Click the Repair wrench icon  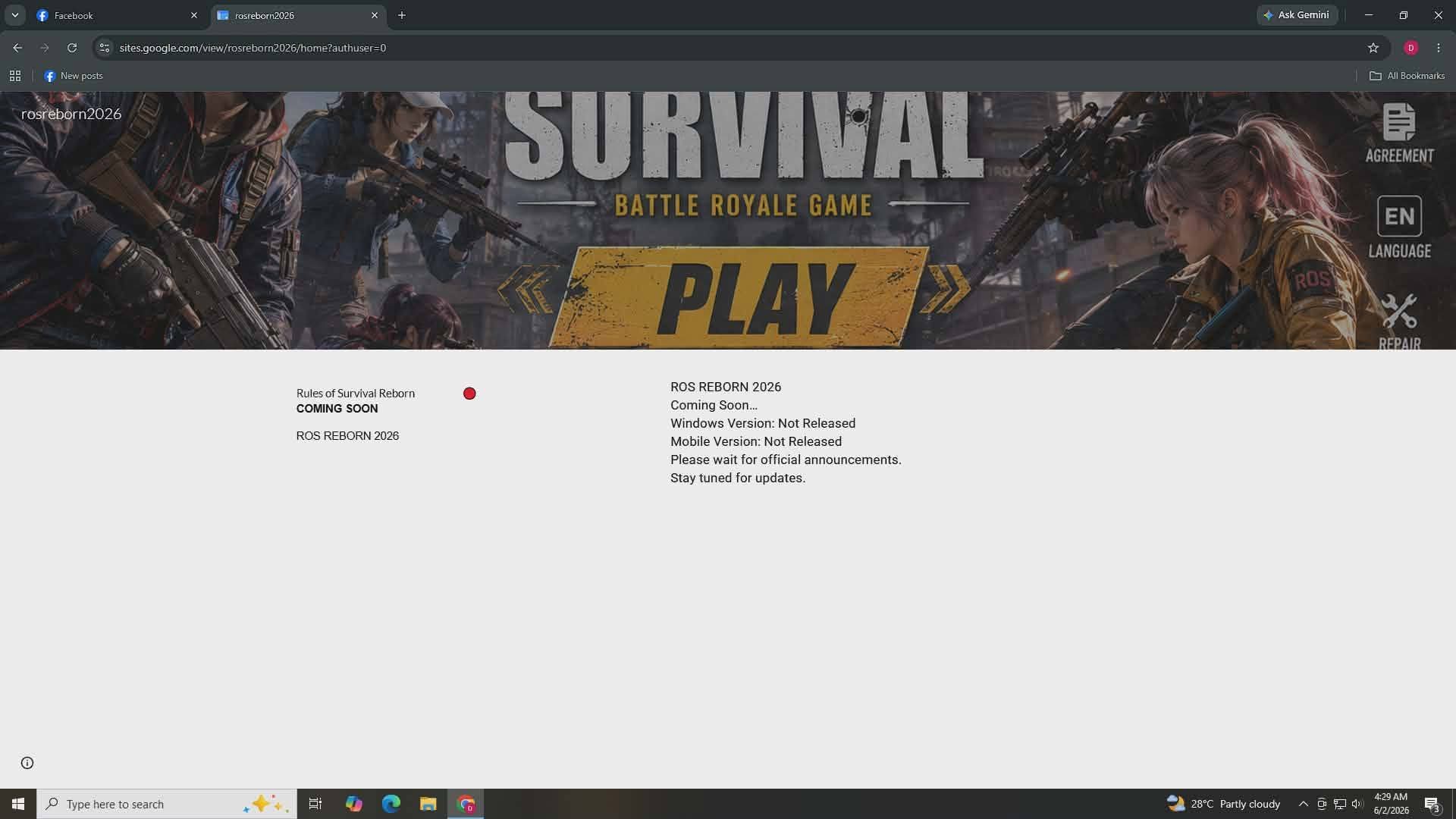click(x=1399, y=322)
